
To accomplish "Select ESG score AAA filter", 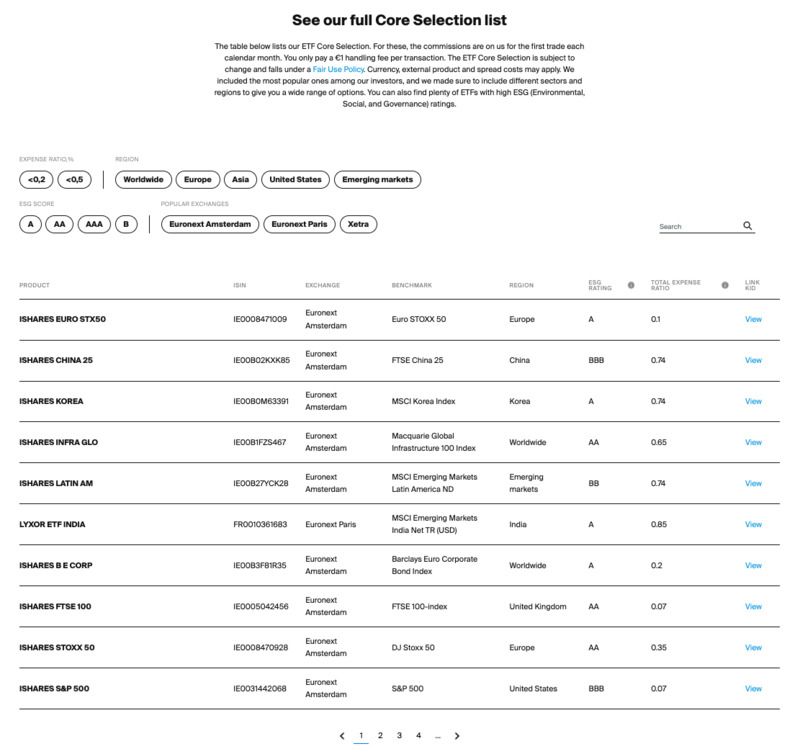I will tap(94, 224).
